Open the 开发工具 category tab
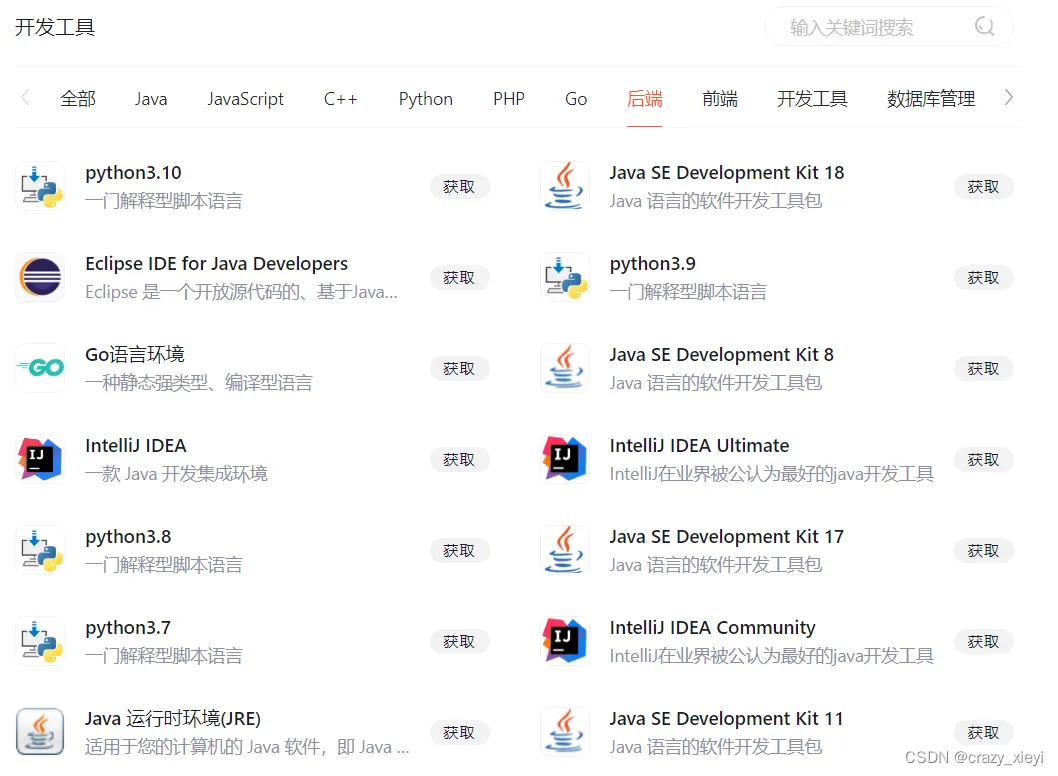1058x776 pixels. click(x=812, y=99)
